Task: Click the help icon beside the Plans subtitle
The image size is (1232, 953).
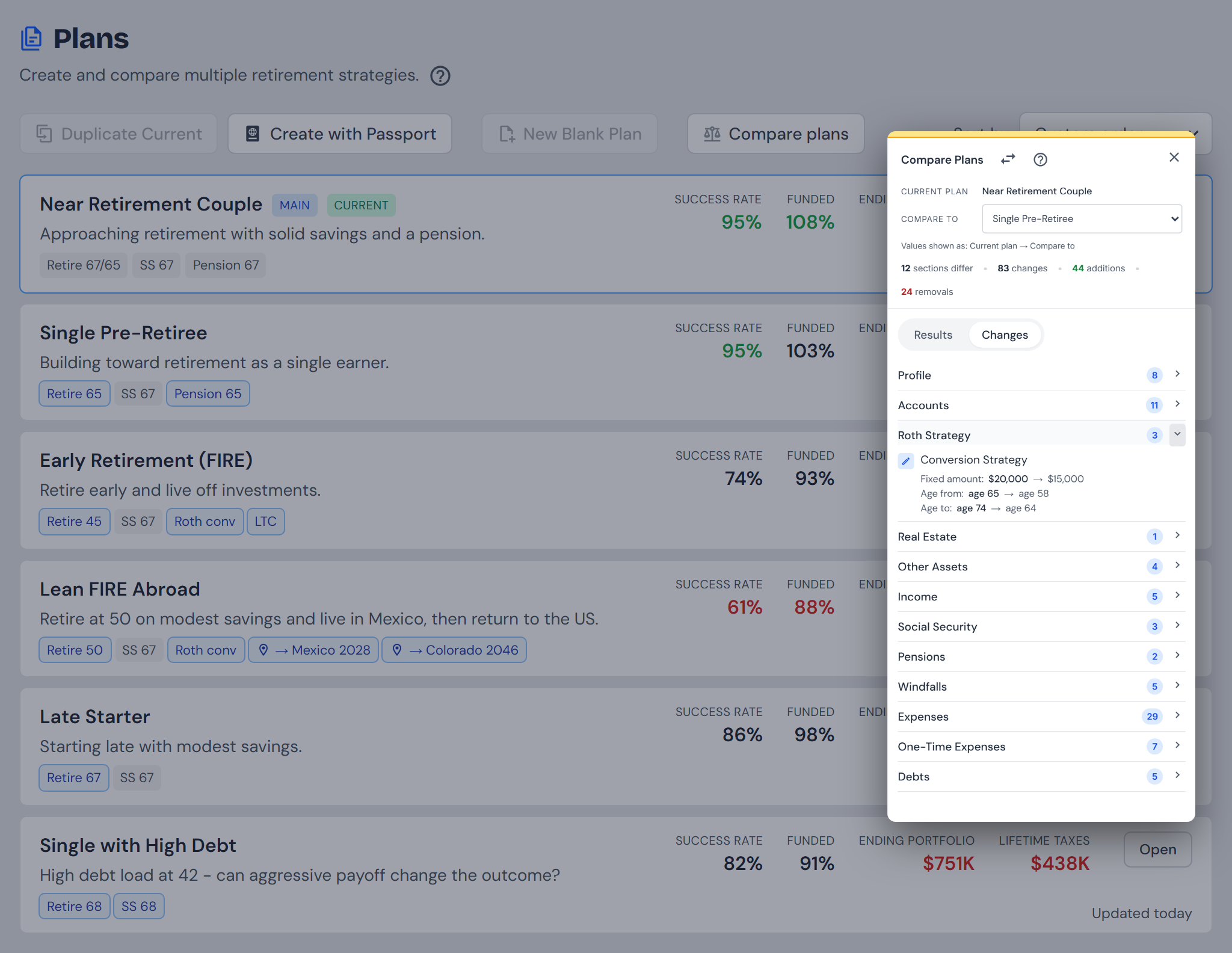Action: tap(440, 76)
